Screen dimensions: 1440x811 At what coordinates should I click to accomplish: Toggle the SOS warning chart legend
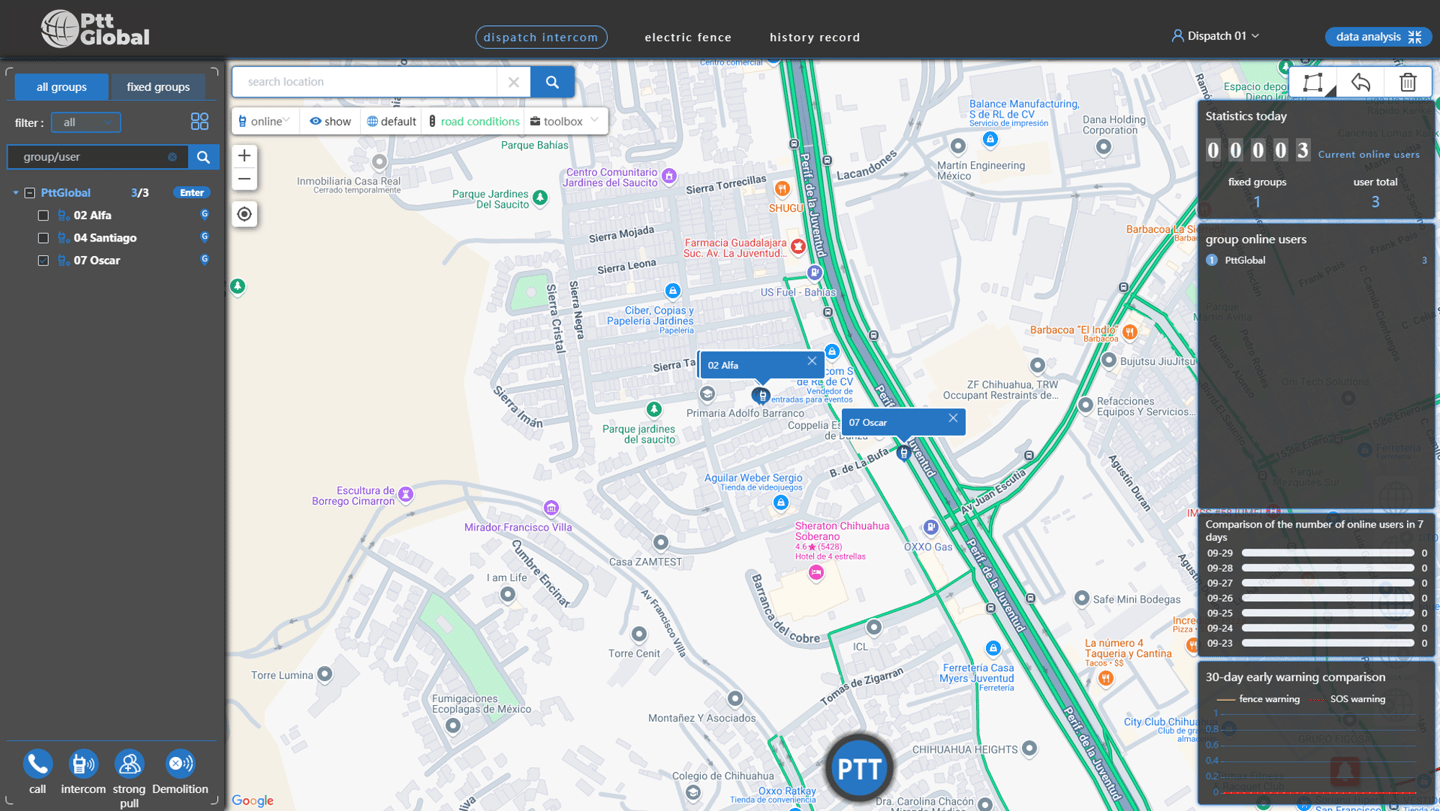point(1348,699)
